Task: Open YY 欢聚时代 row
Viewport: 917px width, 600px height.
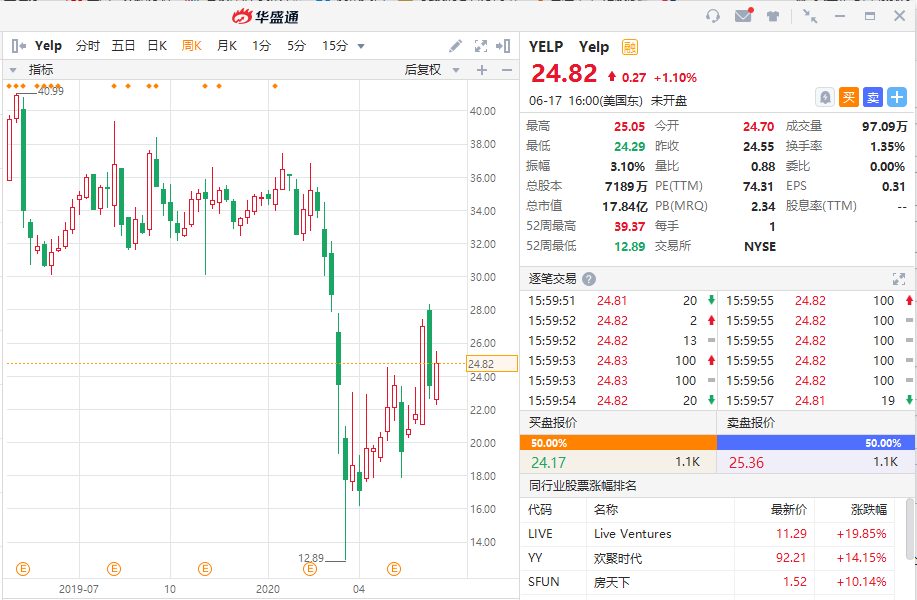Action: click(708, 558)
